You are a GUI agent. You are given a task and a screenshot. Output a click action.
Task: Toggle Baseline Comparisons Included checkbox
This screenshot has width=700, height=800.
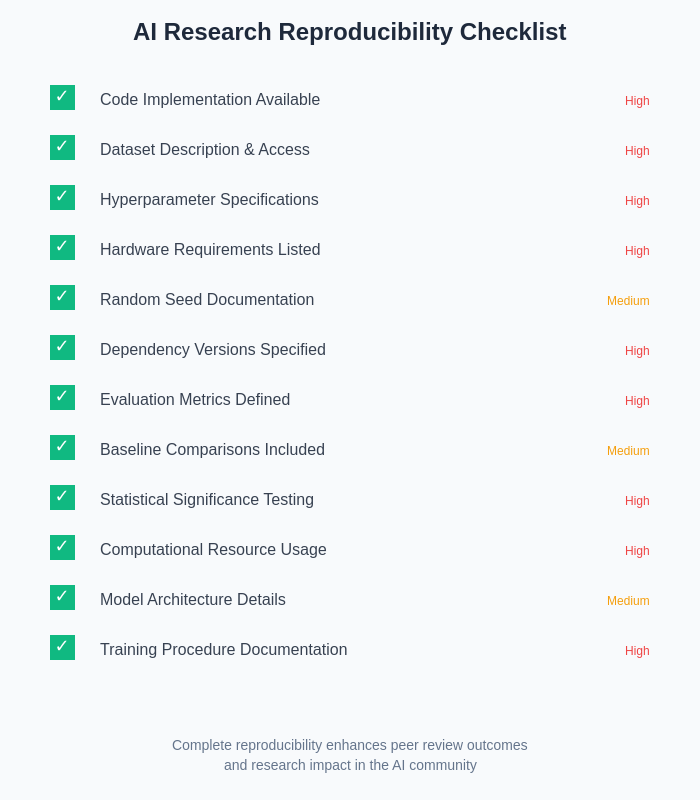click(62, 448)
